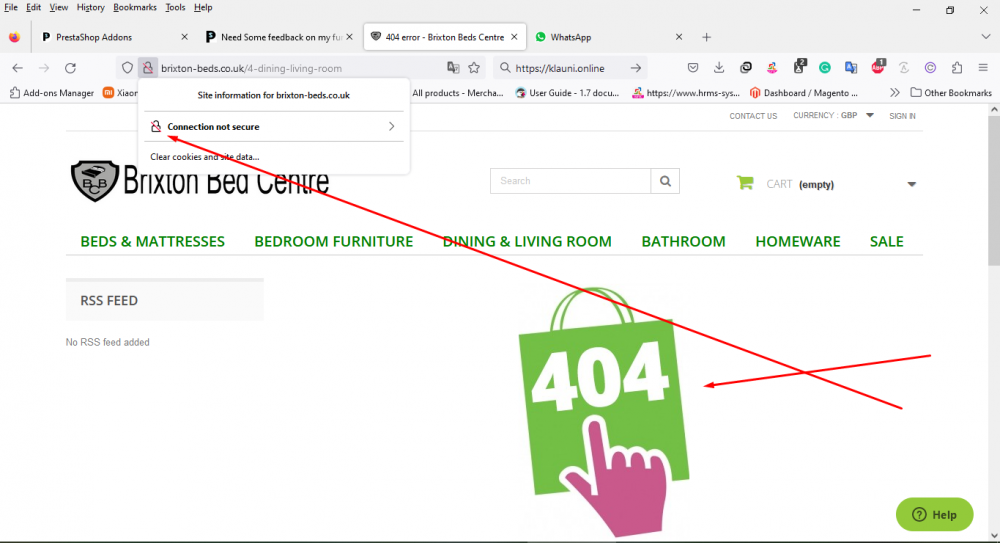Close the 404 error tab

coord(514,37)
